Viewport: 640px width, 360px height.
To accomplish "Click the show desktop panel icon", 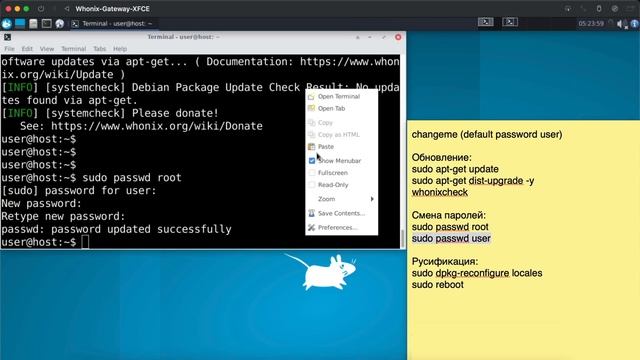I will [x=20, y=24].
